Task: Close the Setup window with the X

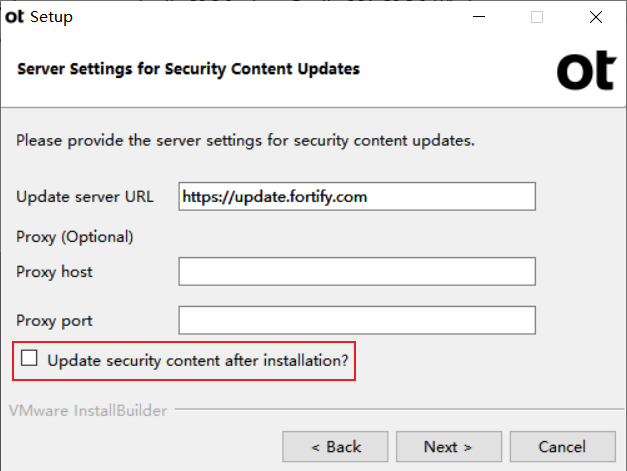Action: pyautogui.click(x=595, y=17)
